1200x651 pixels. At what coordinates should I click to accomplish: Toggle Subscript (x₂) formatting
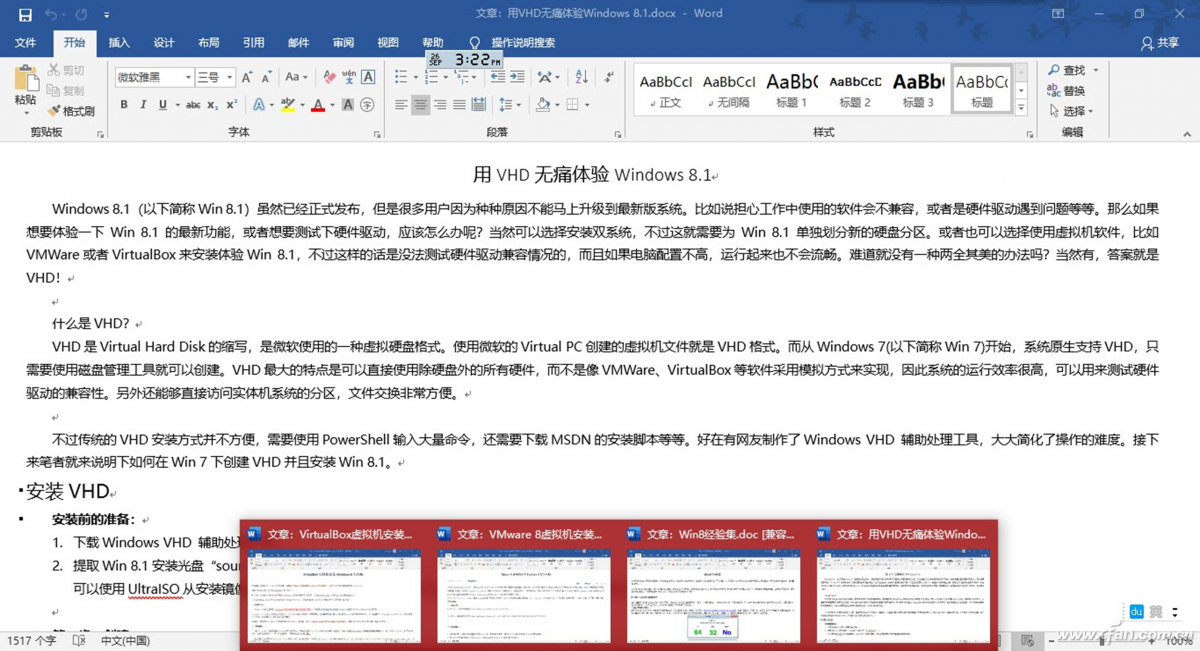(212, 104)
